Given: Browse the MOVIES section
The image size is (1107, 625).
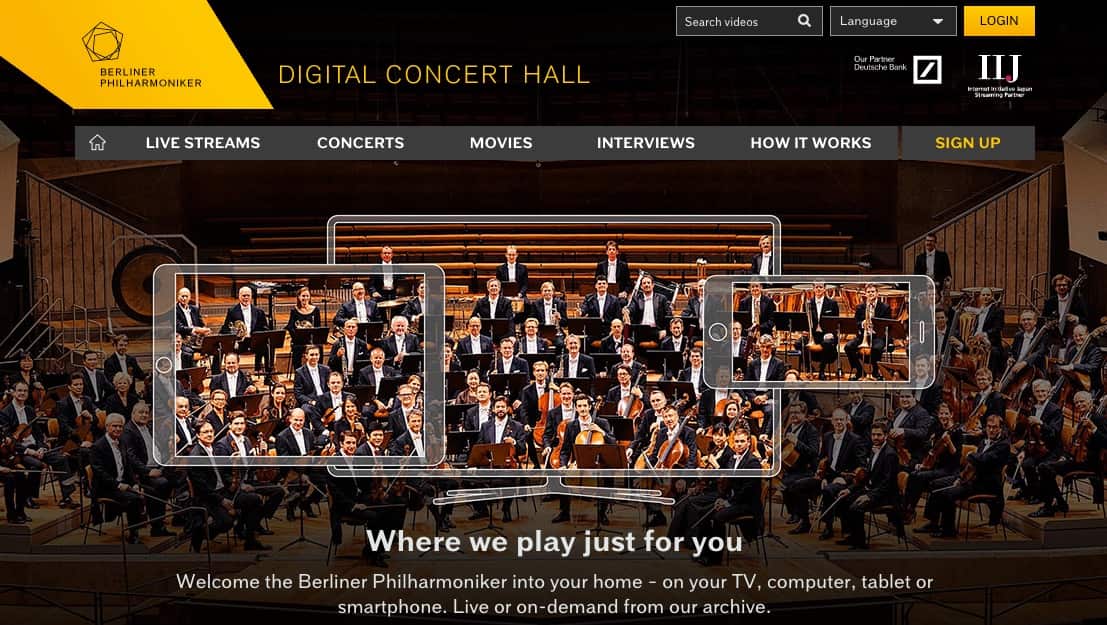Looking at the screenshot, I should point(500,142).
